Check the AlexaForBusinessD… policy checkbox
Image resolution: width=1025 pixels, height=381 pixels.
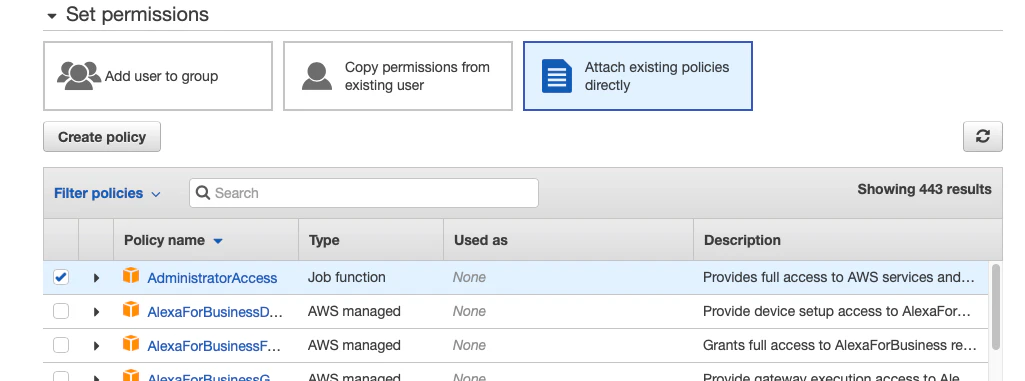coord(61,311)
